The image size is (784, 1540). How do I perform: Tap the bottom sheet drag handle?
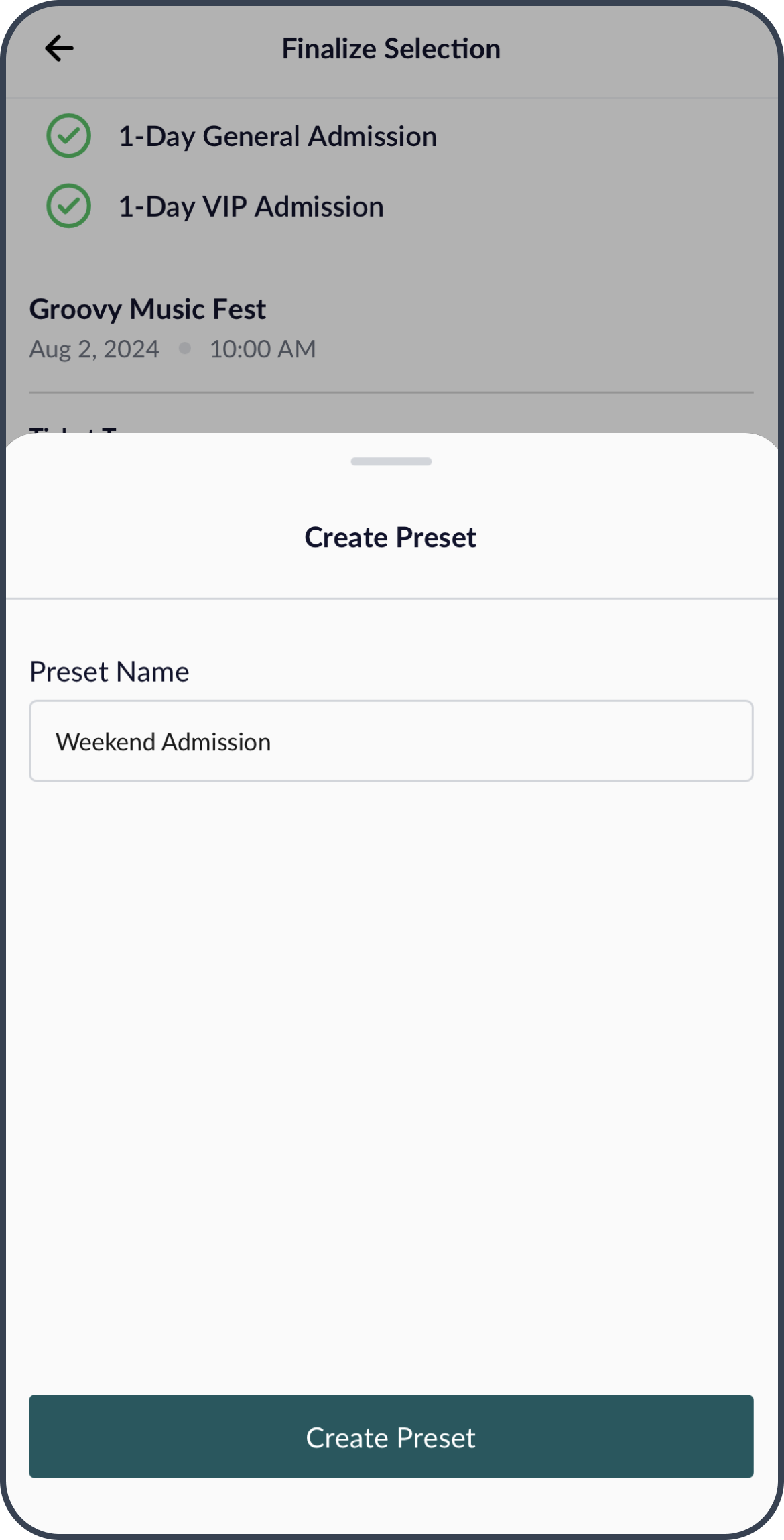[391, 461]
